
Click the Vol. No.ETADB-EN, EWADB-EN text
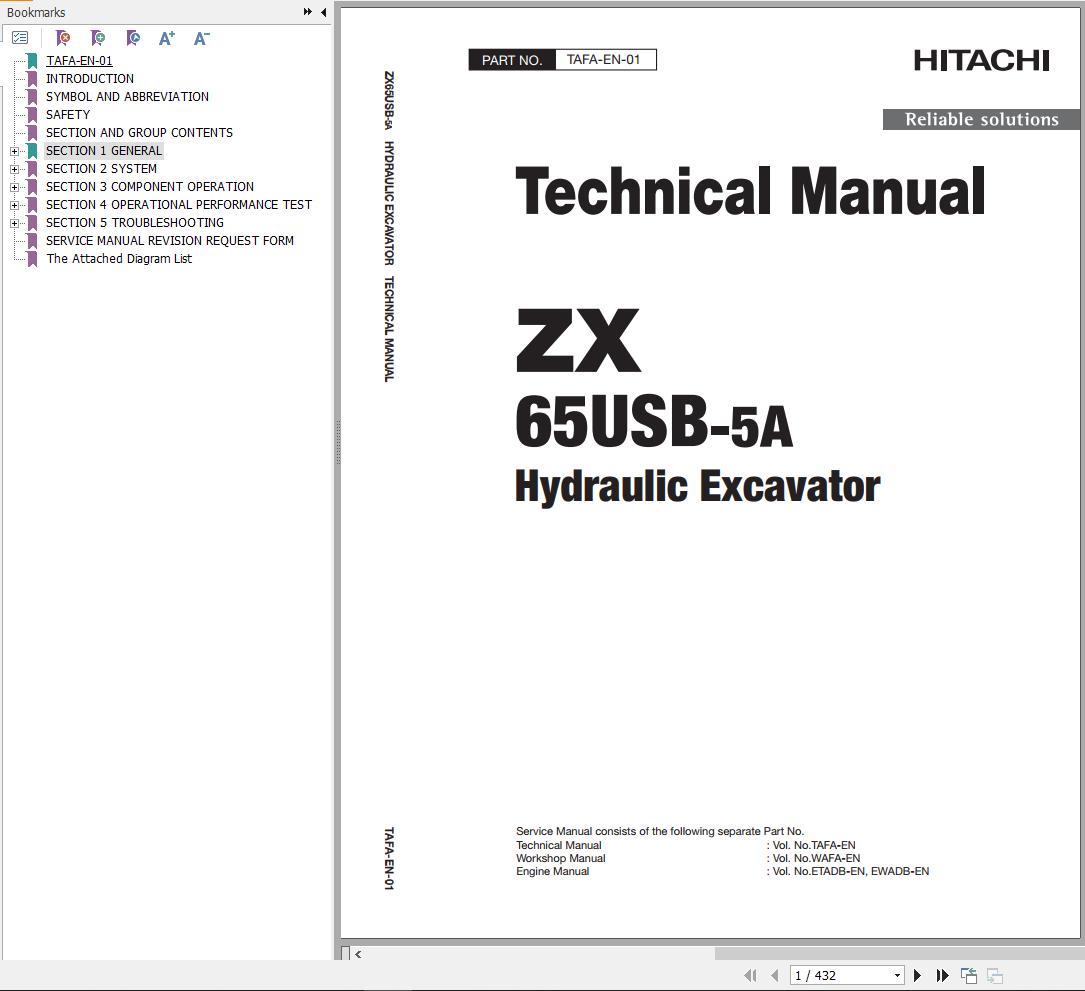point(850,871)
